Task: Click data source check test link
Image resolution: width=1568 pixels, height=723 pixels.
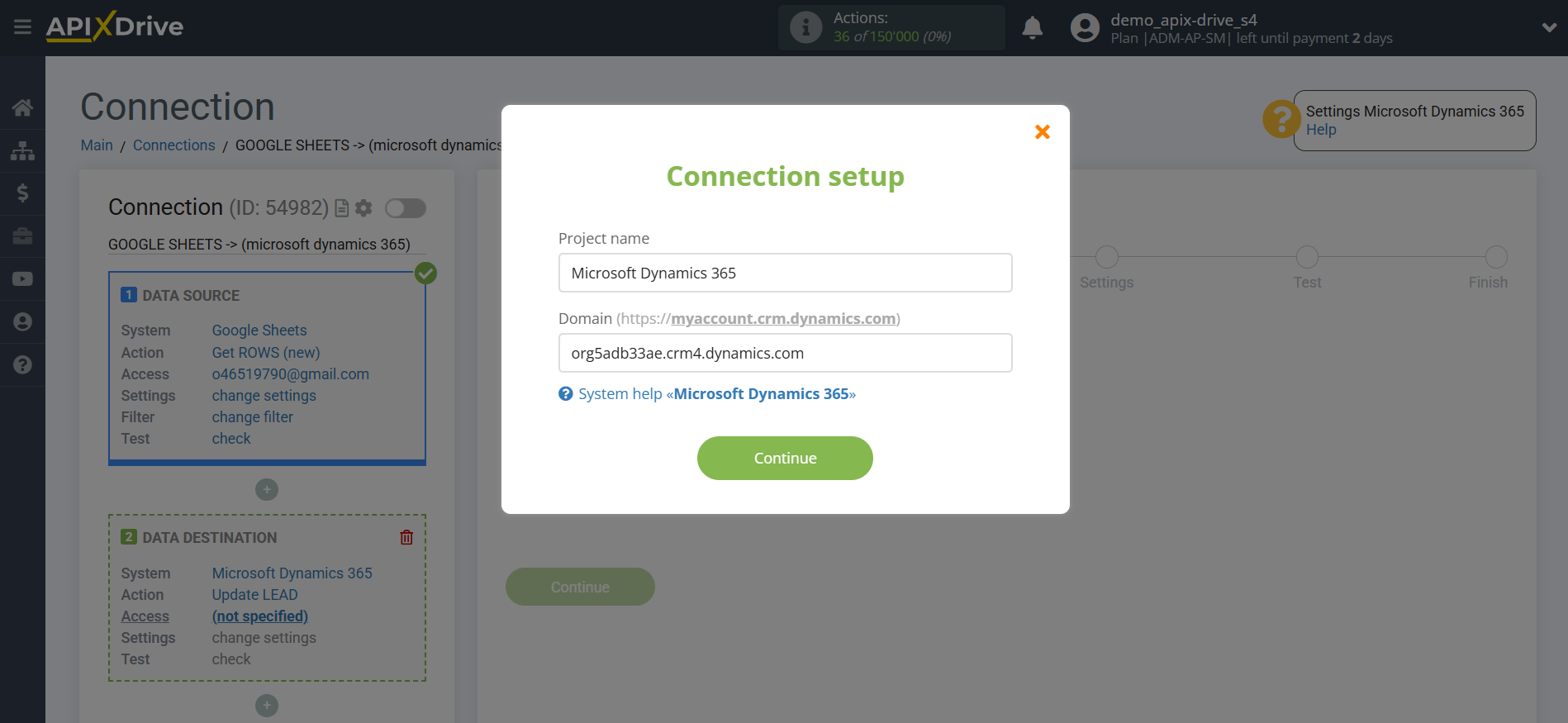Action: (x=231, y=439)
